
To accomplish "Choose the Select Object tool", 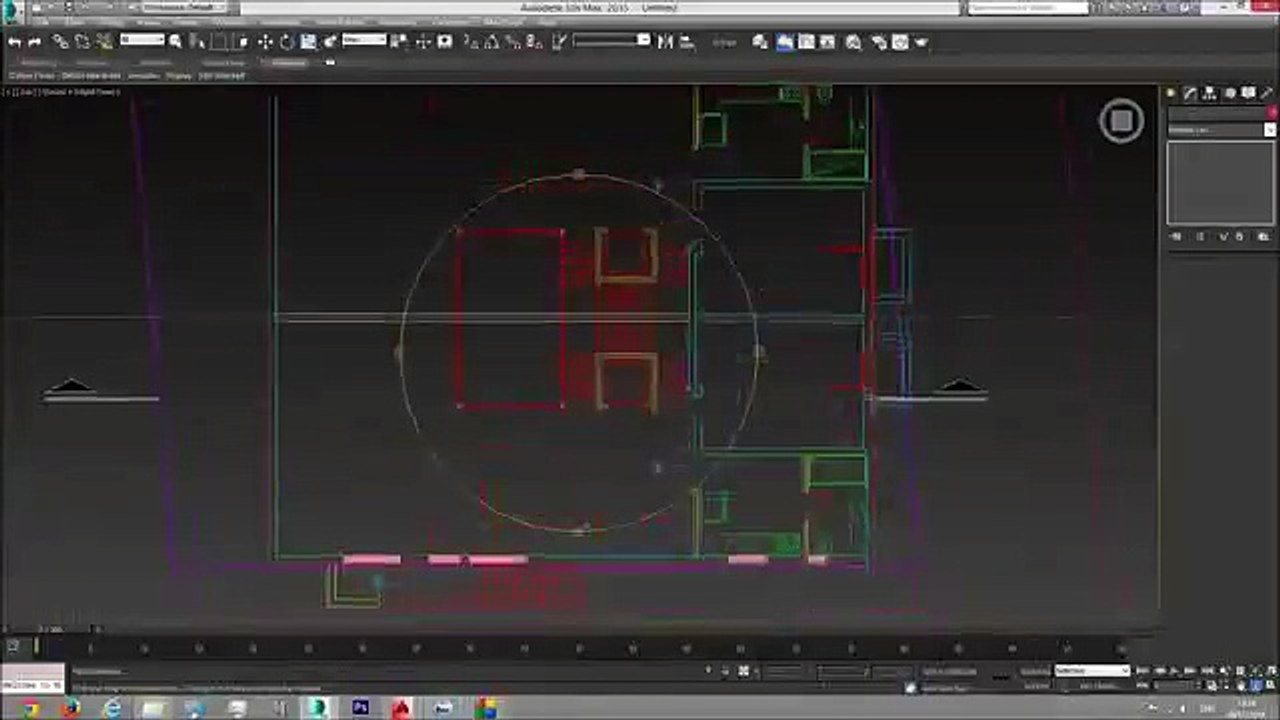I will (x=177, y=42).
